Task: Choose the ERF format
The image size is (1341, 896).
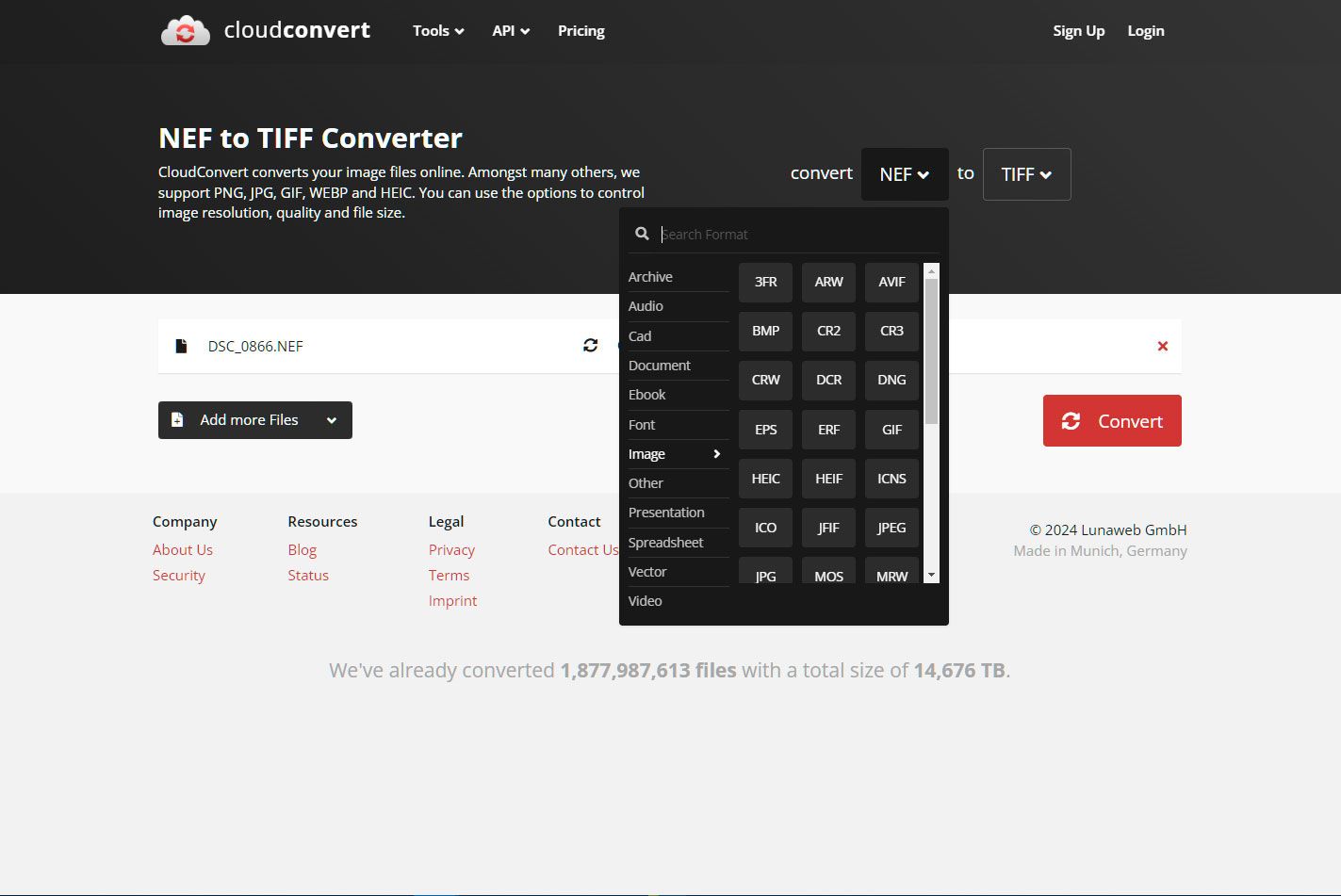Action: coord(828,430)
